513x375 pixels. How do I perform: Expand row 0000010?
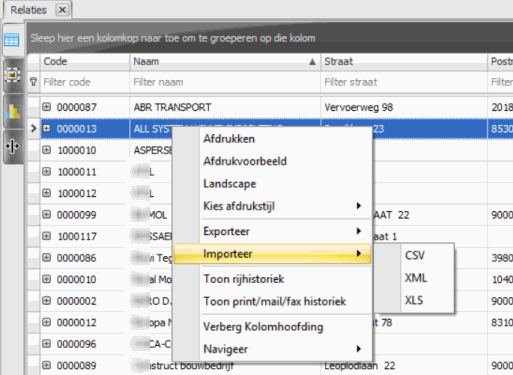click(47, 279)
